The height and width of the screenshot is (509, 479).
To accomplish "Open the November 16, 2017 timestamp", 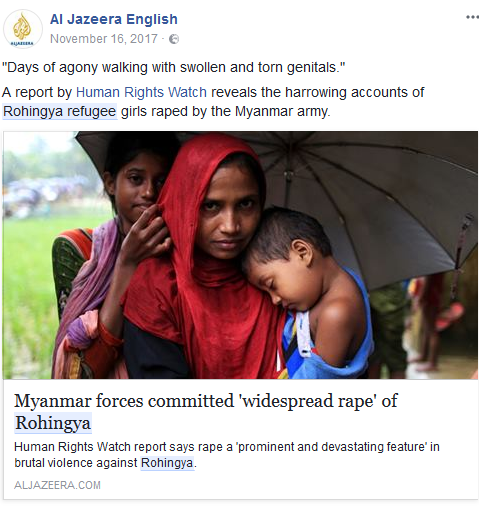I will tap(104, 39).
